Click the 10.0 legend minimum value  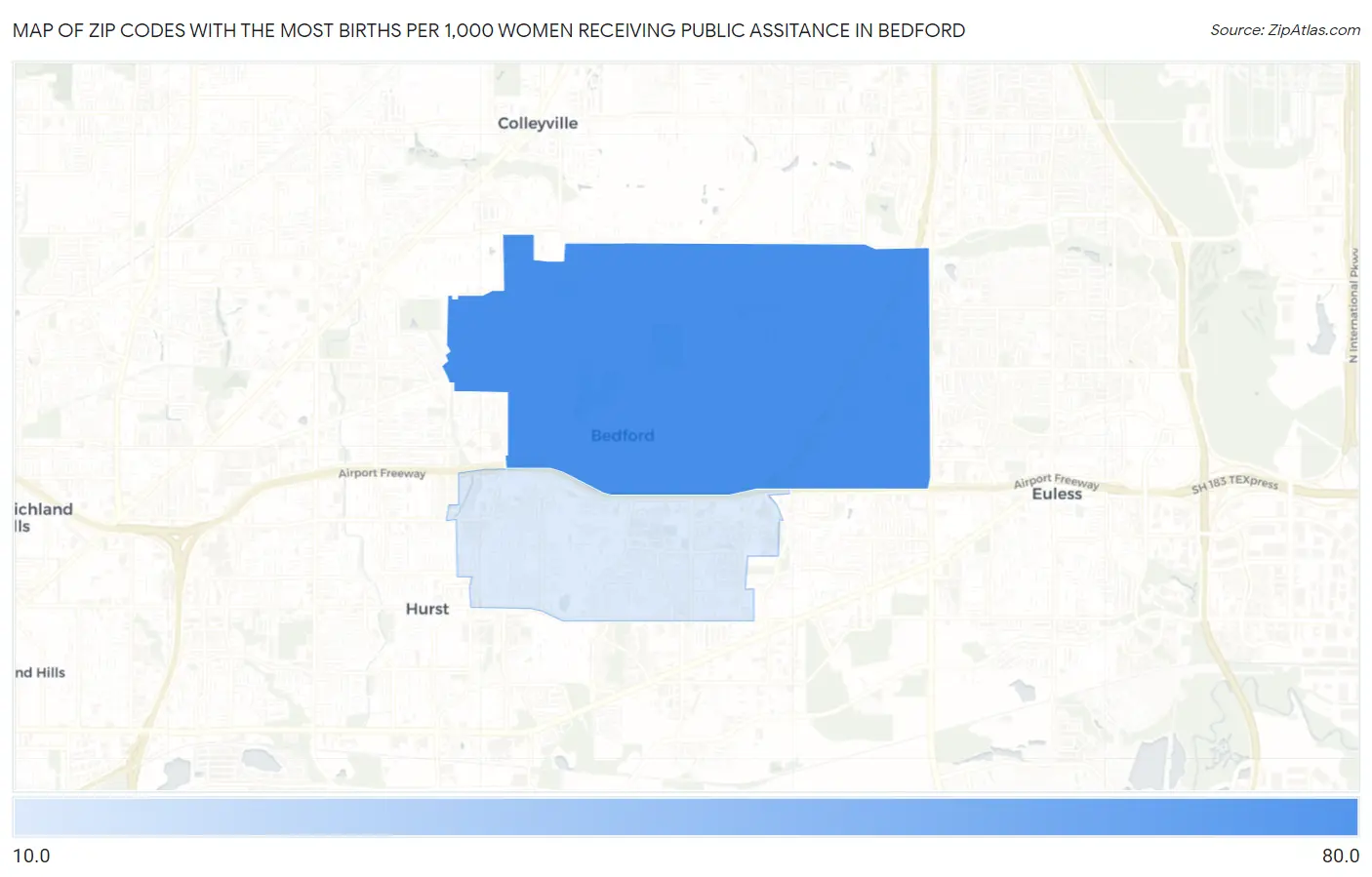[x=31, y=856]
